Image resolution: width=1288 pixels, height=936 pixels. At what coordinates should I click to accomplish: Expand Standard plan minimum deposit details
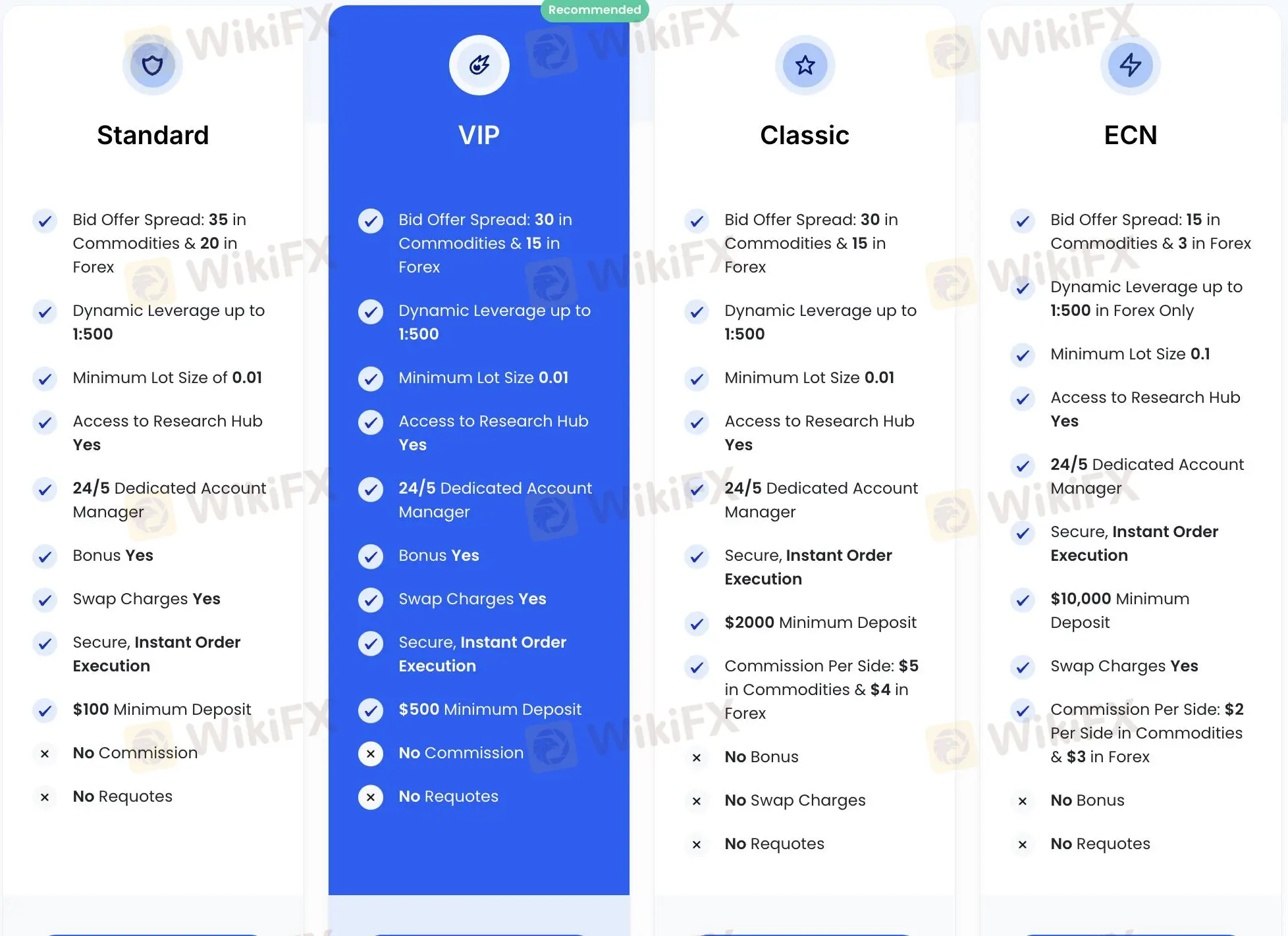coord(162,709)
